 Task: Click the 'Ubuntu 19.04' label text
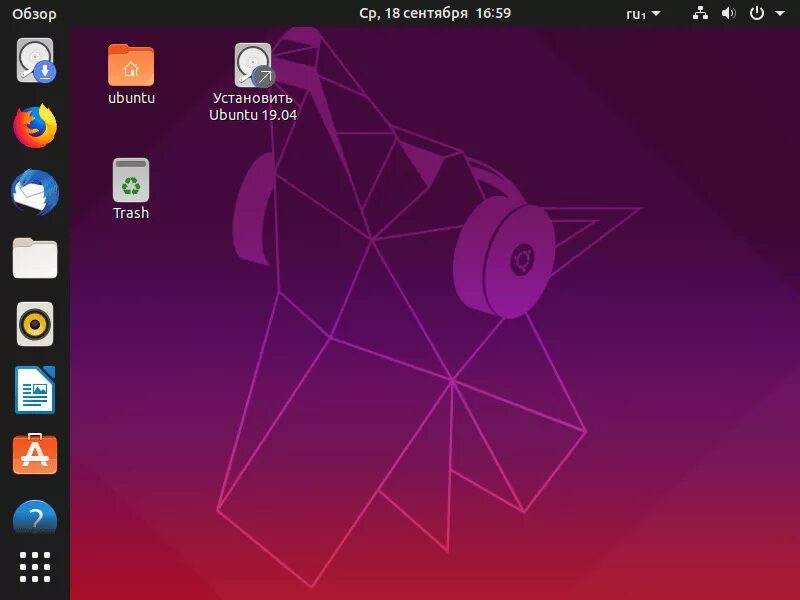[x=253, y=115]
